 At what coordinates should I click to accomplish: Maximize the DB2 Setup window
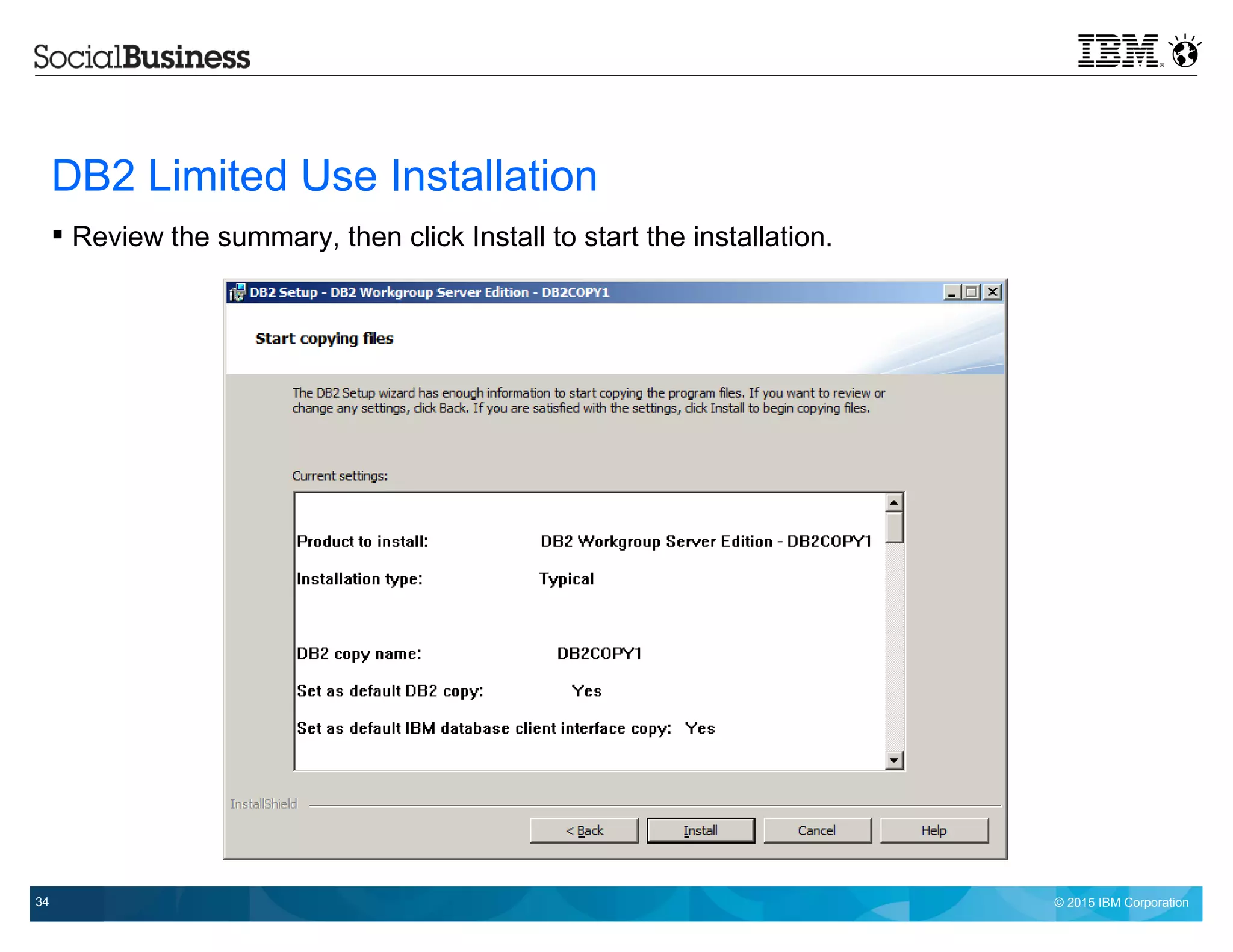pos(971,292)
